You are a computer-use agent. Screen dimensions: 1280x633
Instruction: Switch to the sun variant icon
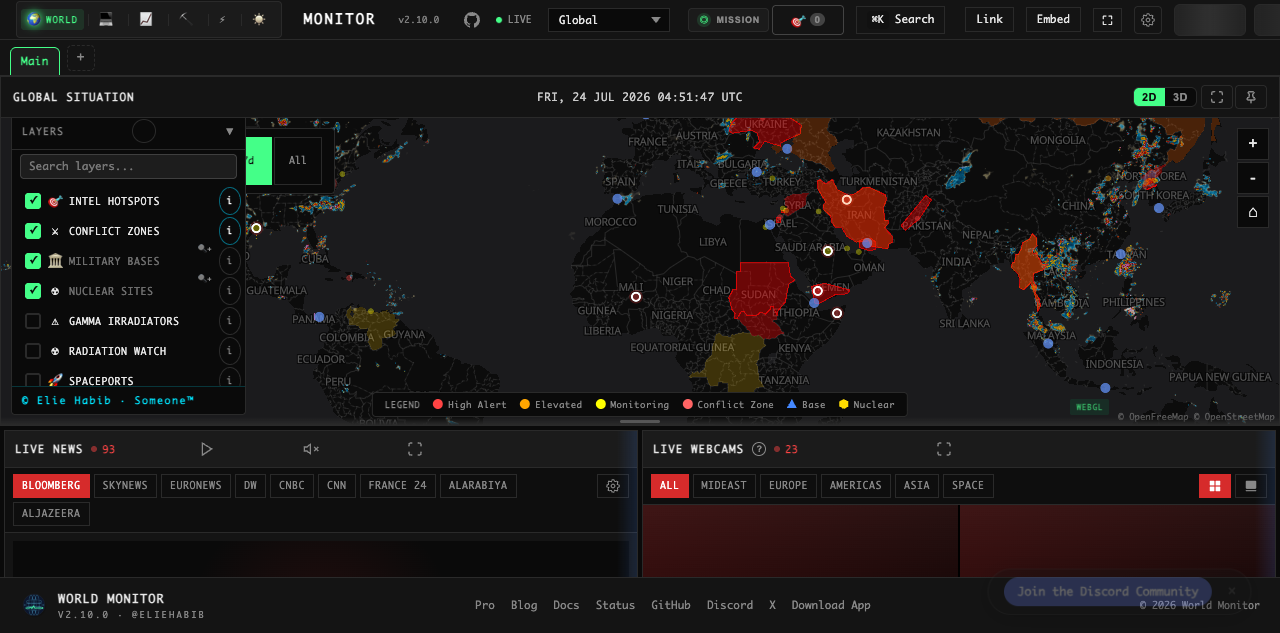260,19
